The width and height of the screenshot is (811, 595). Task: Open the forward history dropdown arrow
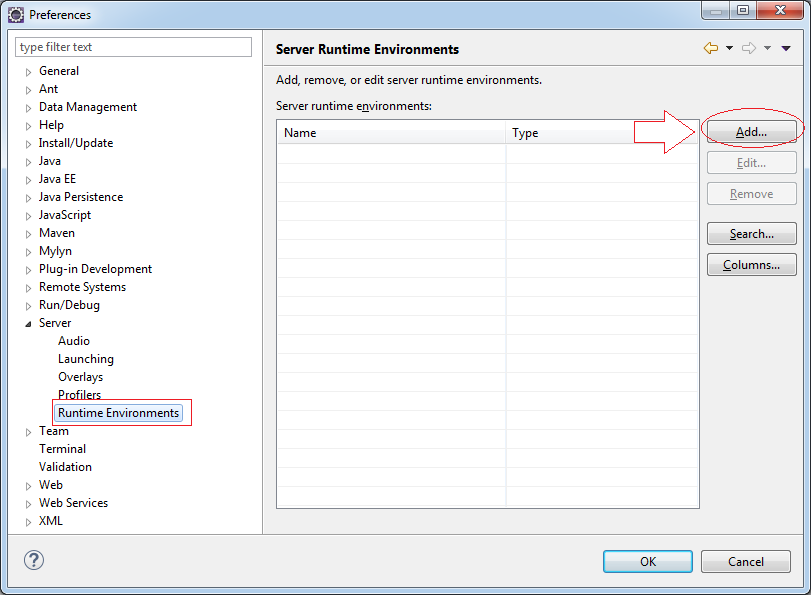(x=768, y=48)
